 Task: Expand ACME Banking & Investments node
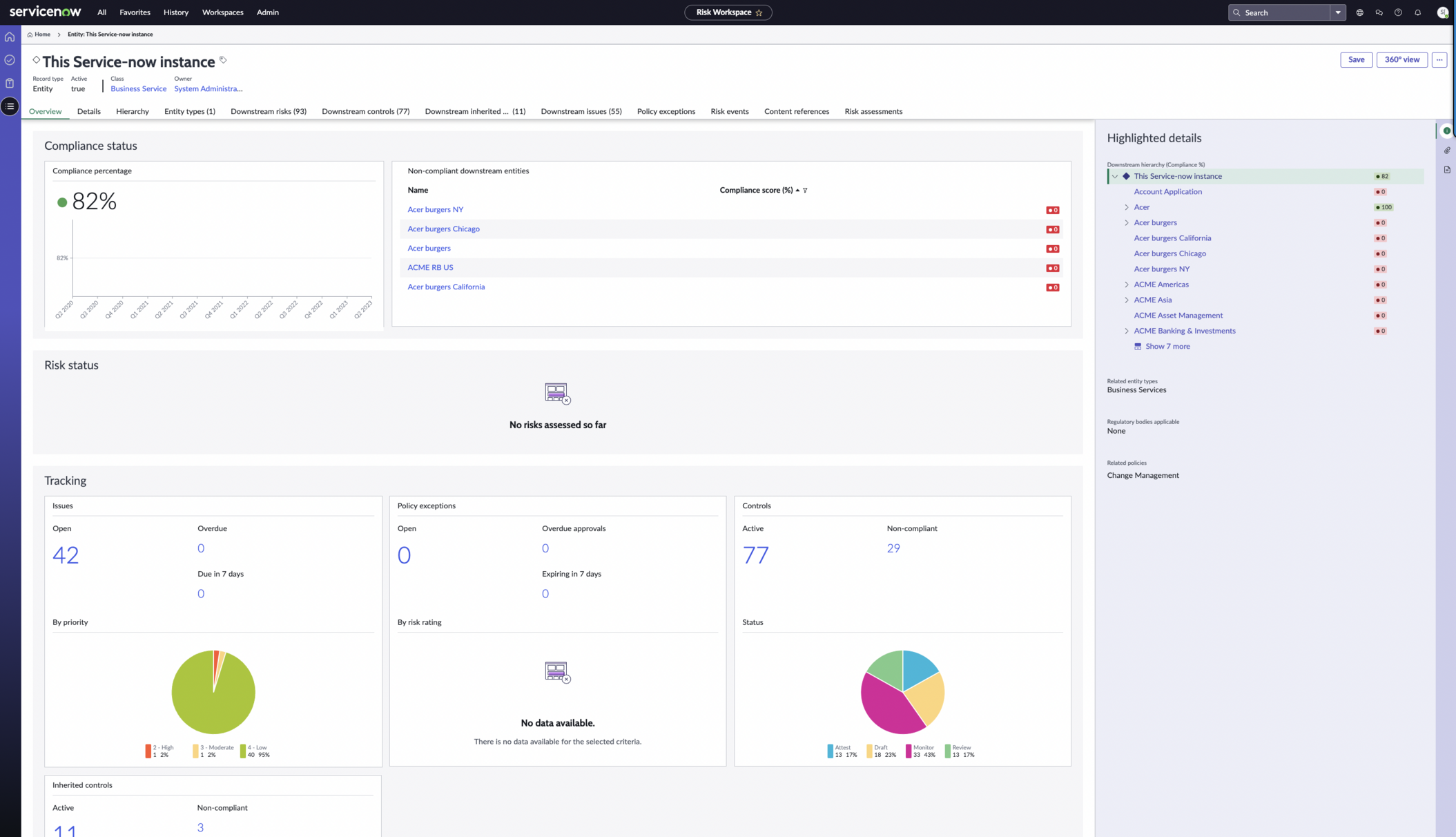[1127, 331]
